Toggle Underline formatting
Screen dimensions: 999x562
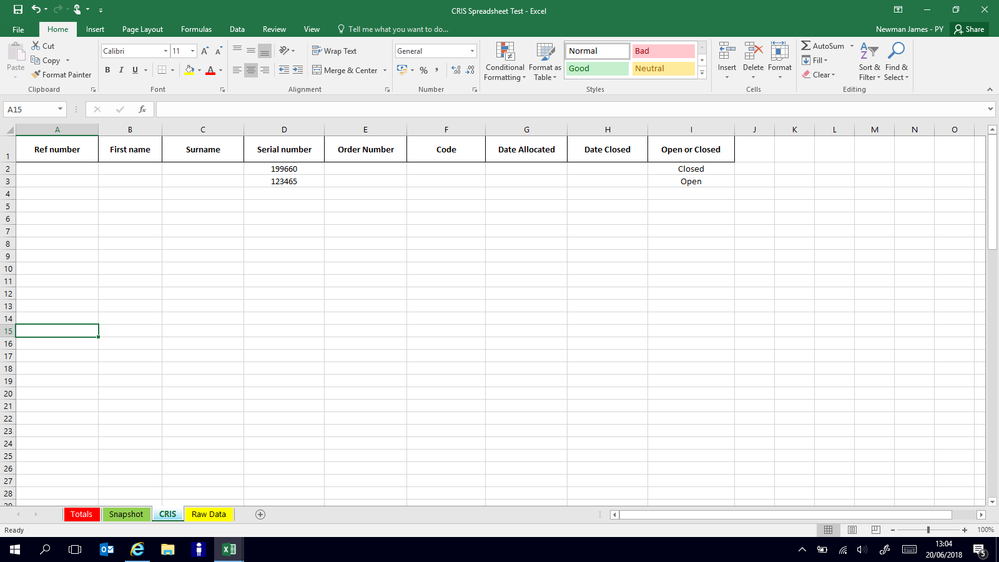(x=135, y=70)
